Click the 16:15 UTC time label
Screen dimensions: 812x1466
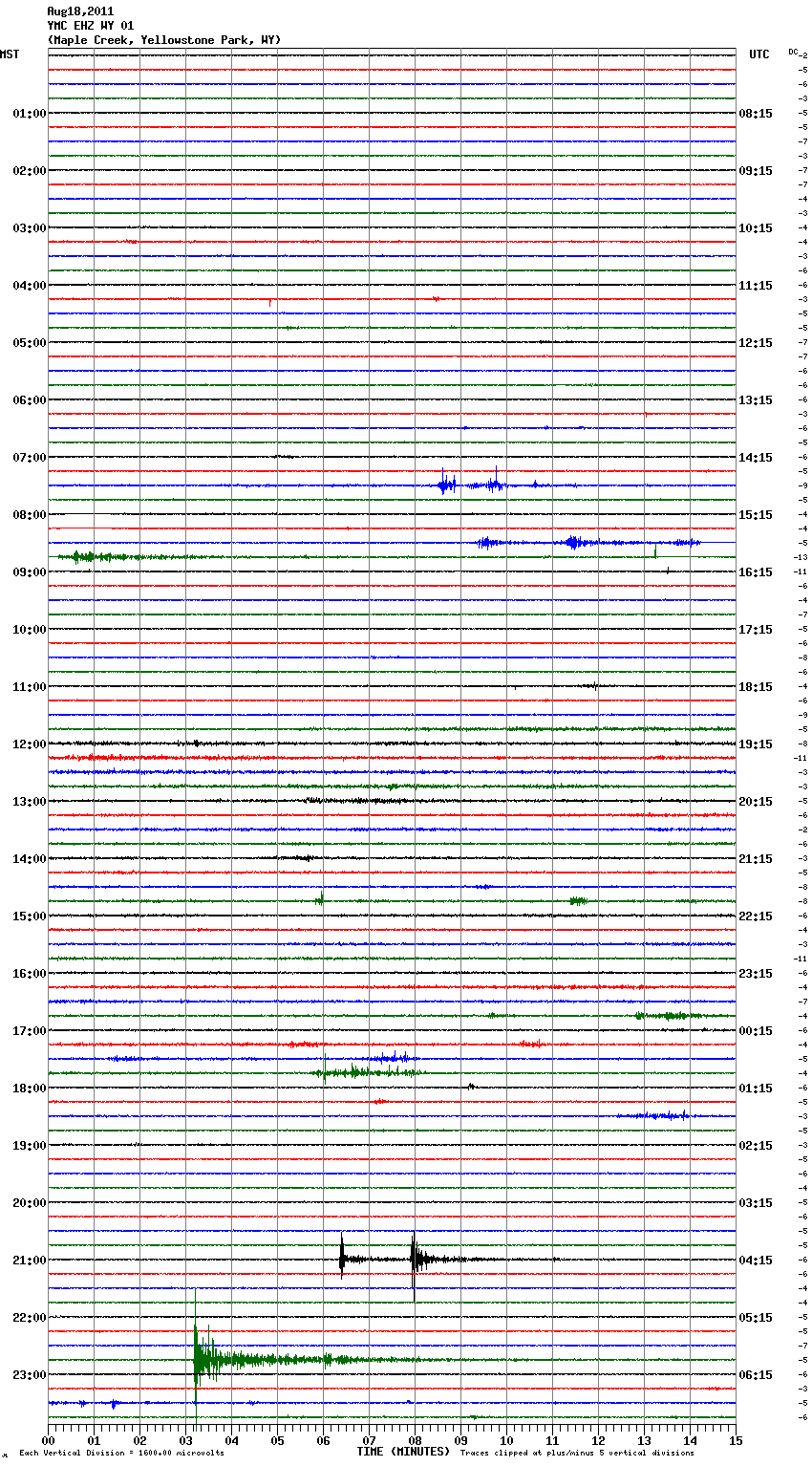756,572
